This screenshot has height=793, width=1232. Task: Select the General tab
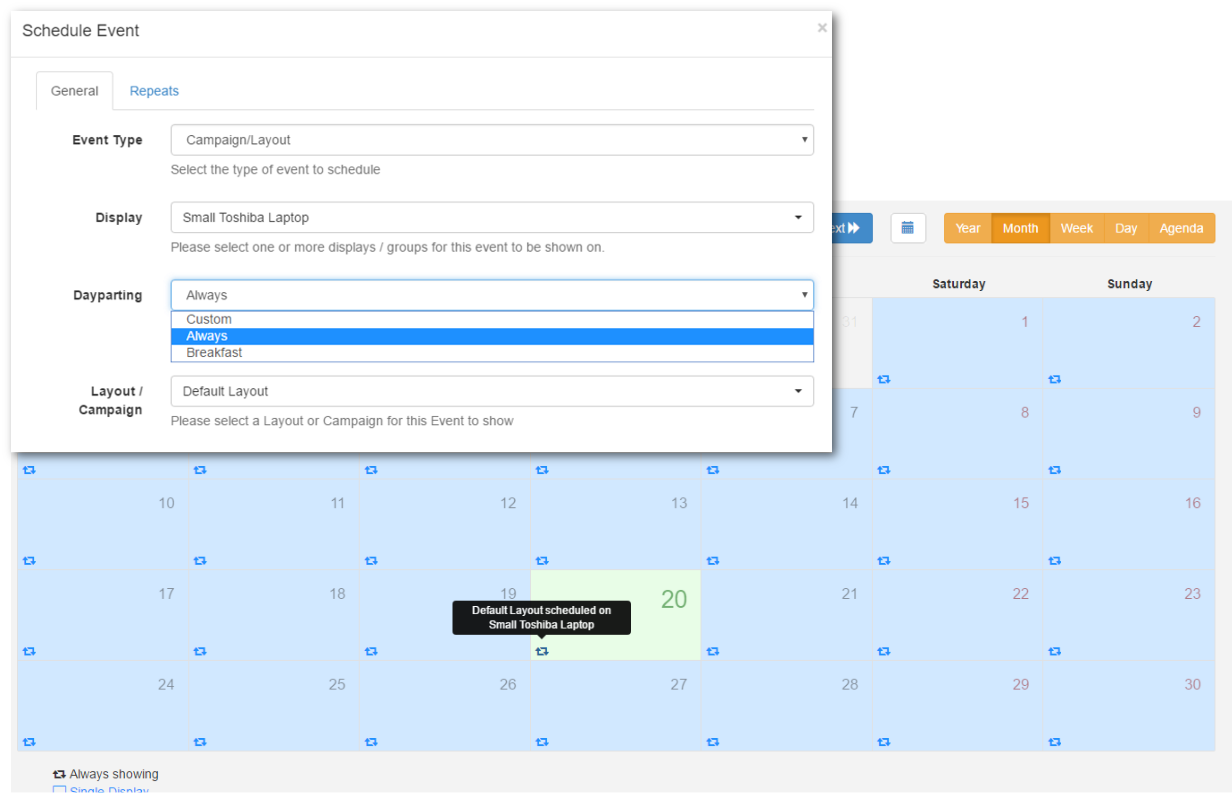[x=75, y=91]
